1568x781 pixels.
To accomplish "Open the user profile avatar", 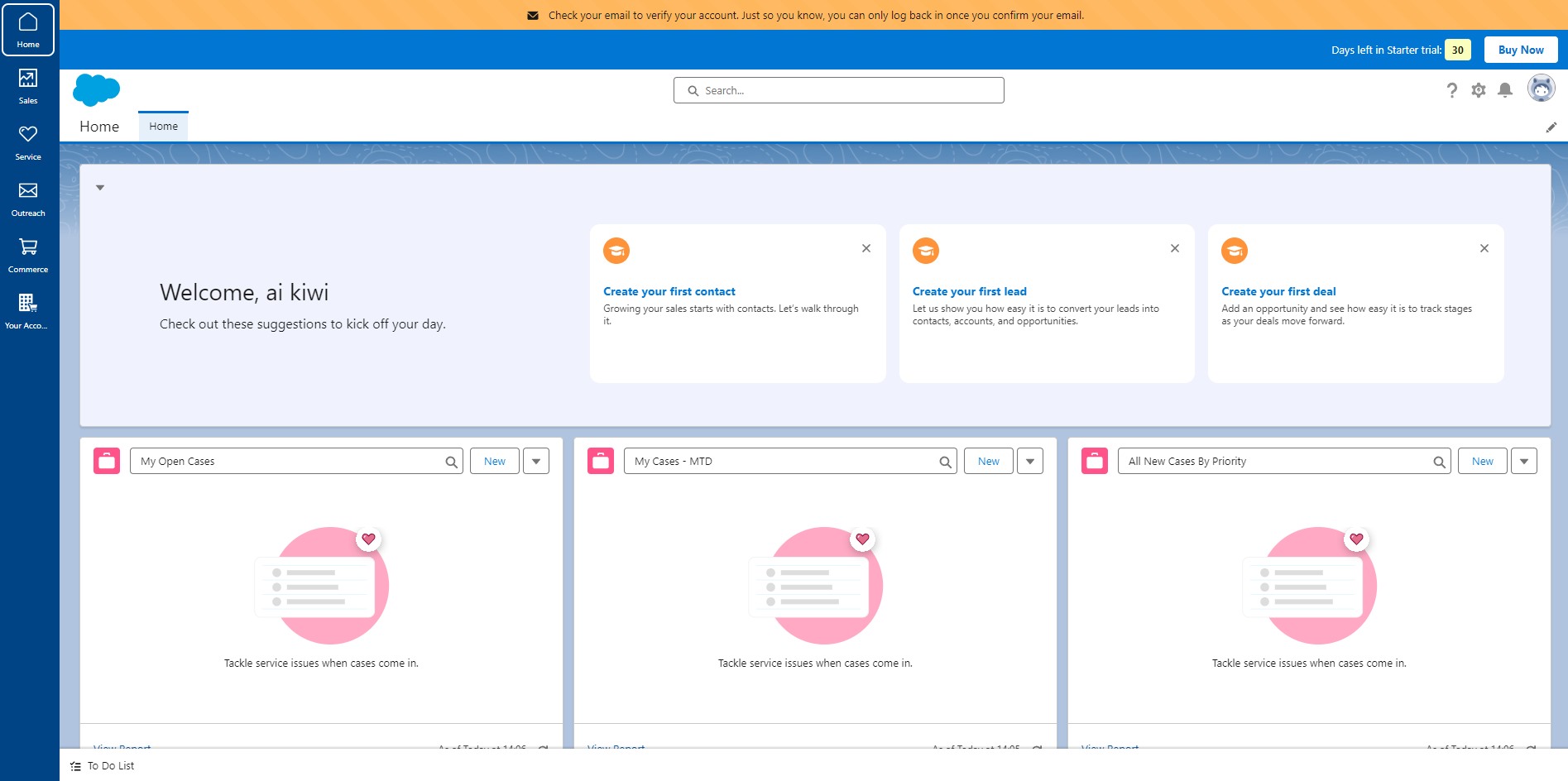I will pos(1541,88).
